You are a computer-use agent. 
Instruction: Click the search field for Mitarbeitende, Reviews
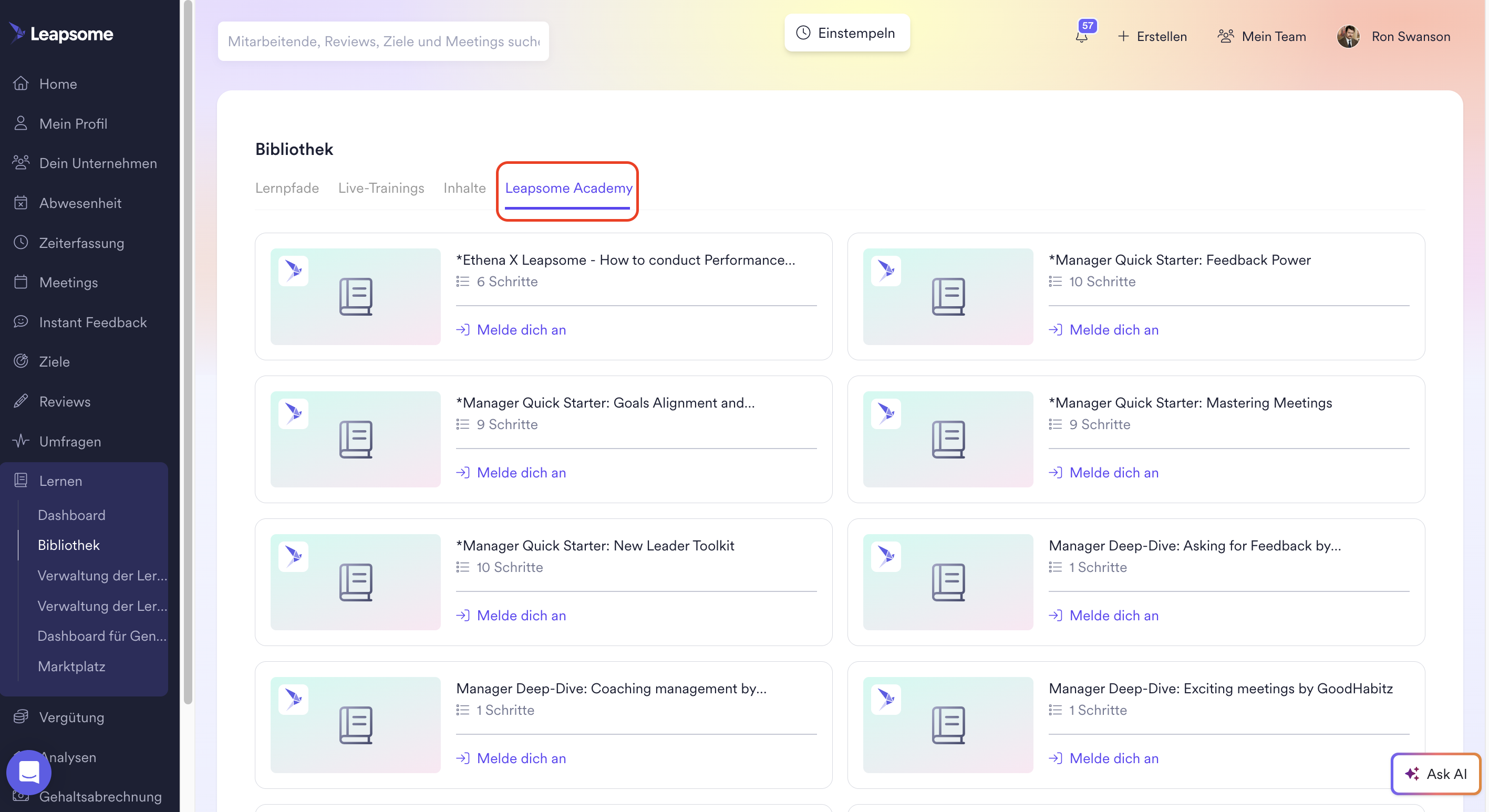383,41
